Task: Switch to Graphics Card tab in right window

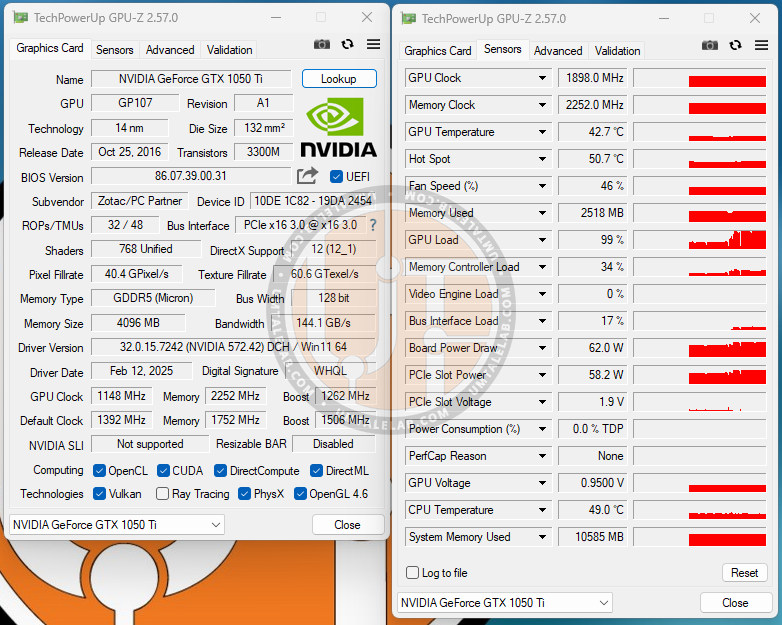Action: pyautogui.click(x=437, y=51)
